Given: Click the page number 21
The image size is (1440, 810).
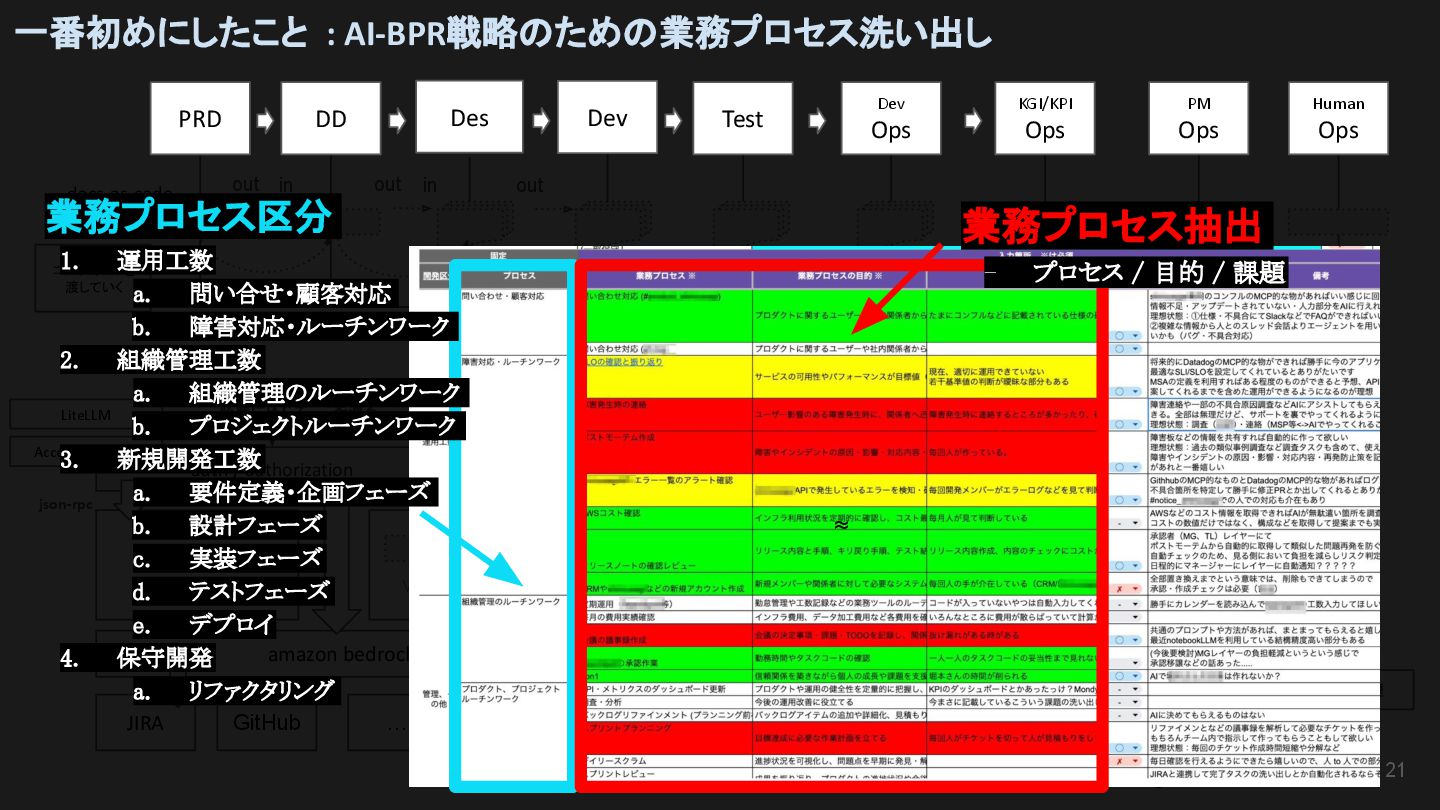Looking at the screenshot, I should pos(1395,769).
